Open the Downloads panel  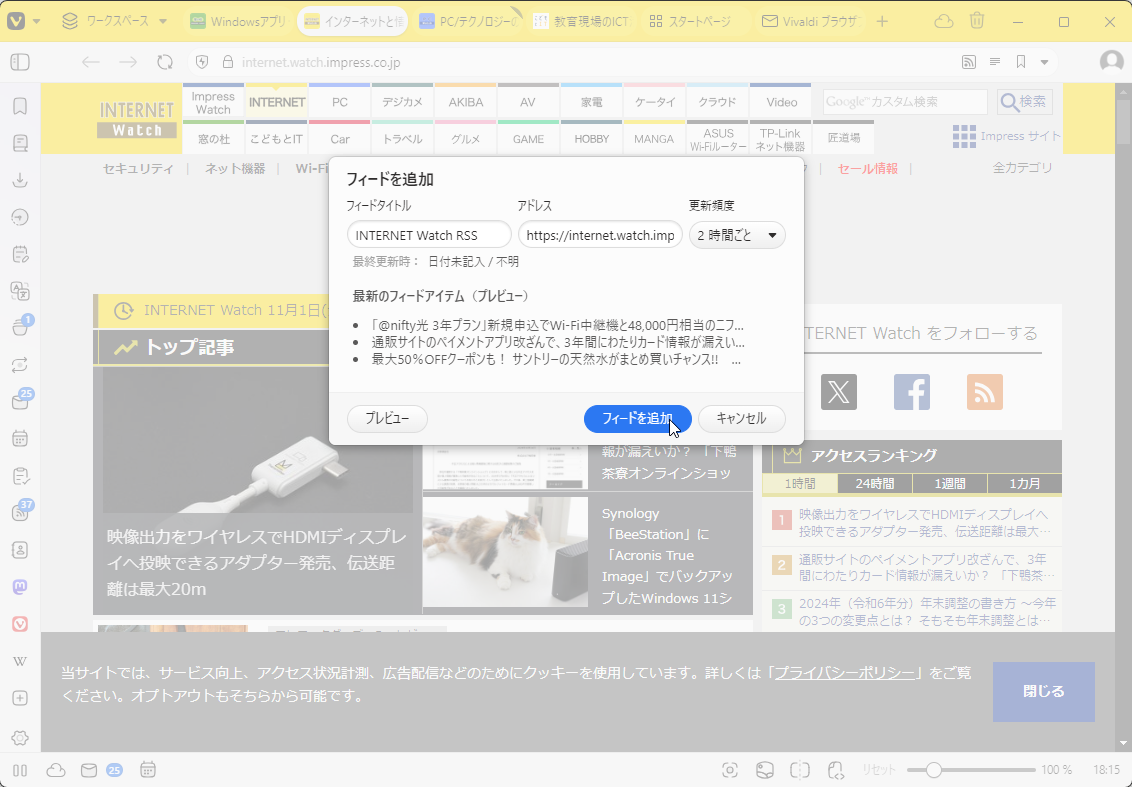19,180
